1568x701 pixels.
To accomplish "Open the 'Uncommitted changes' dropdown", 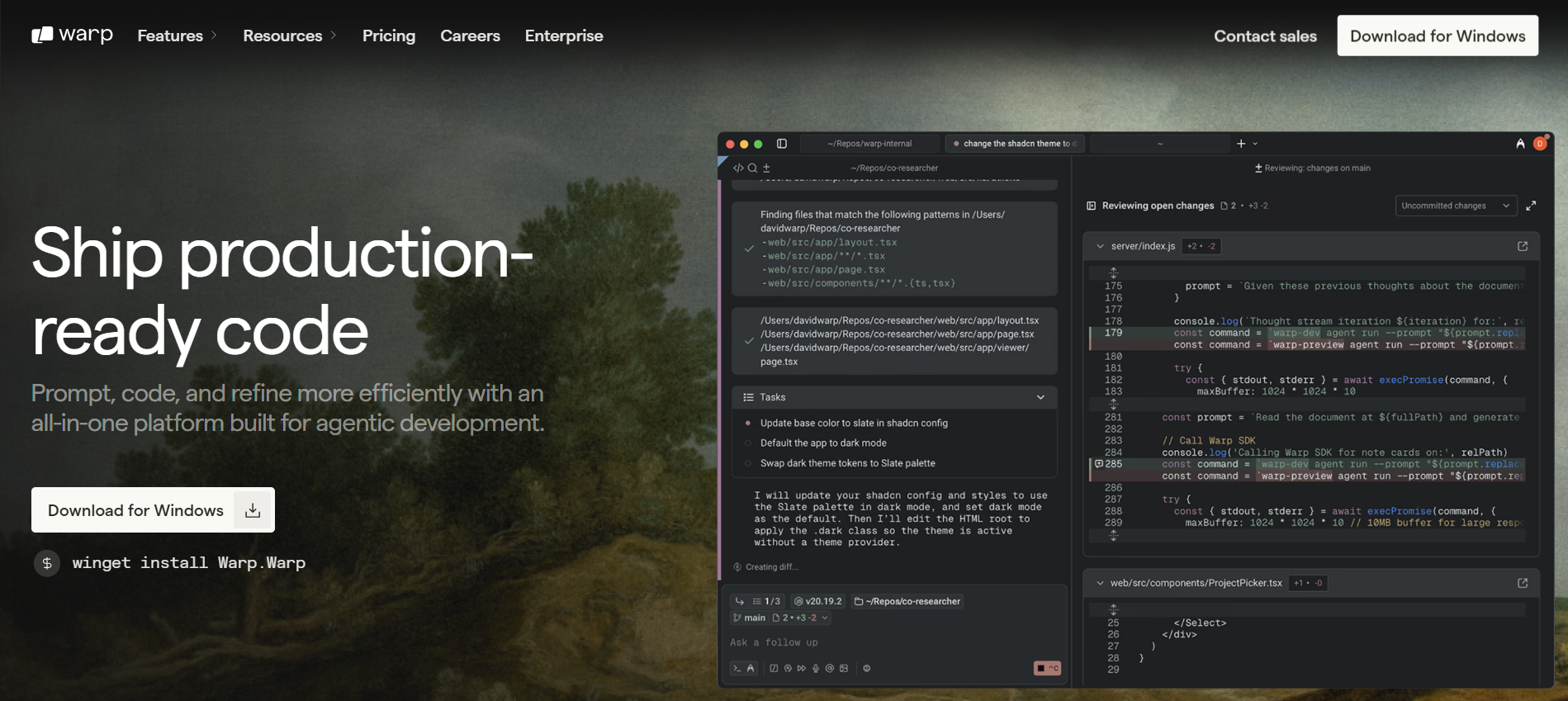I will tap(1456, 206).
